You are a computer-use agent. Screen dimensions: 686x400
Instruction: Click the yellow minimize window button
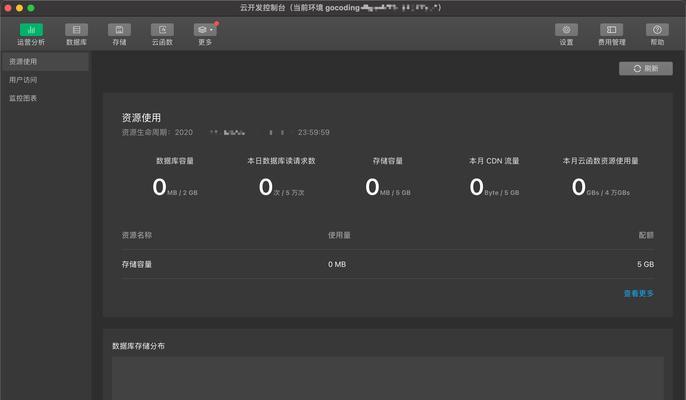pyautogui.click(x=19, y=8)
